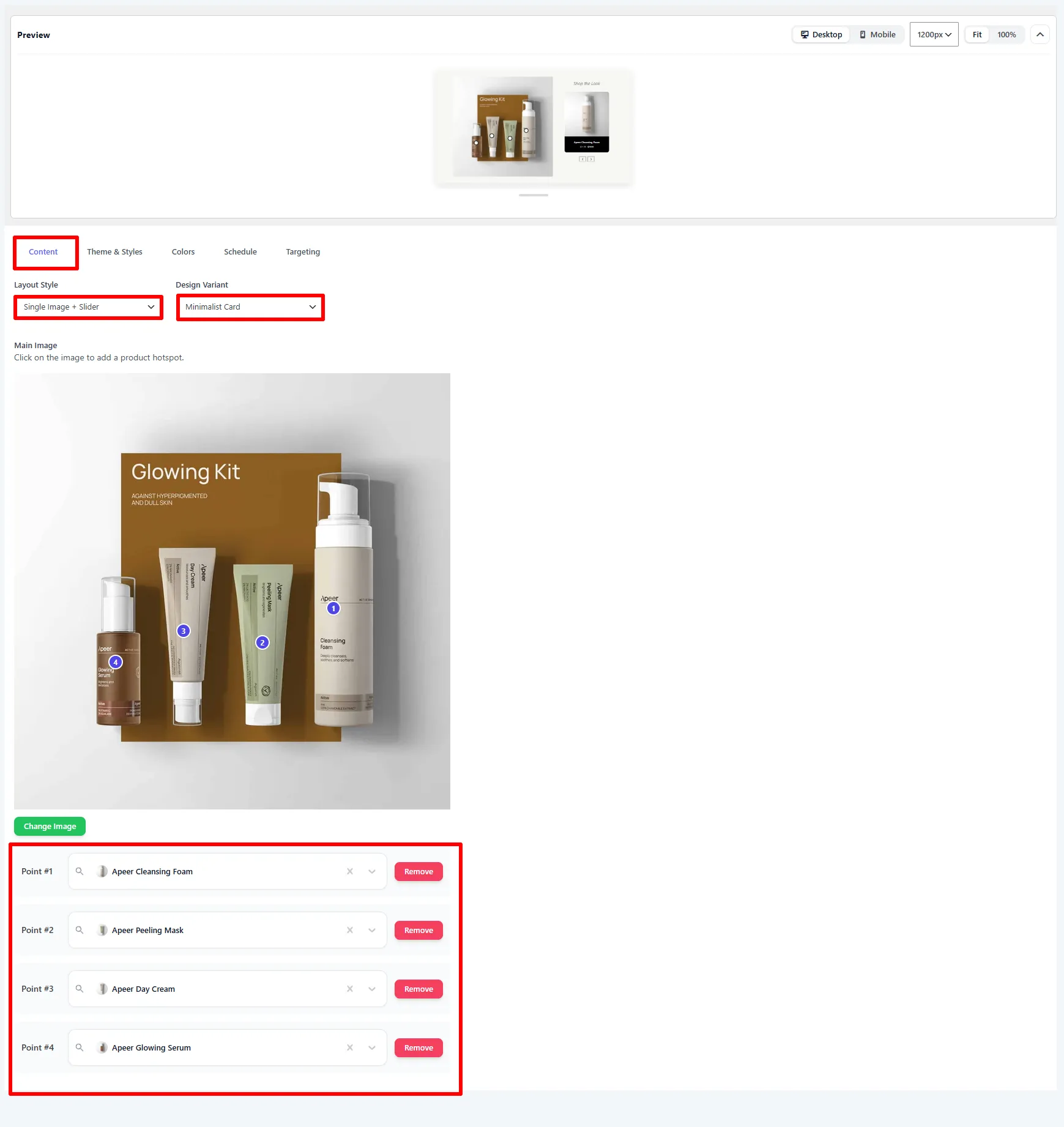Select hotspot marker 3 on Day Cream
This screenshot has height=1127, width=1064.
184,631
